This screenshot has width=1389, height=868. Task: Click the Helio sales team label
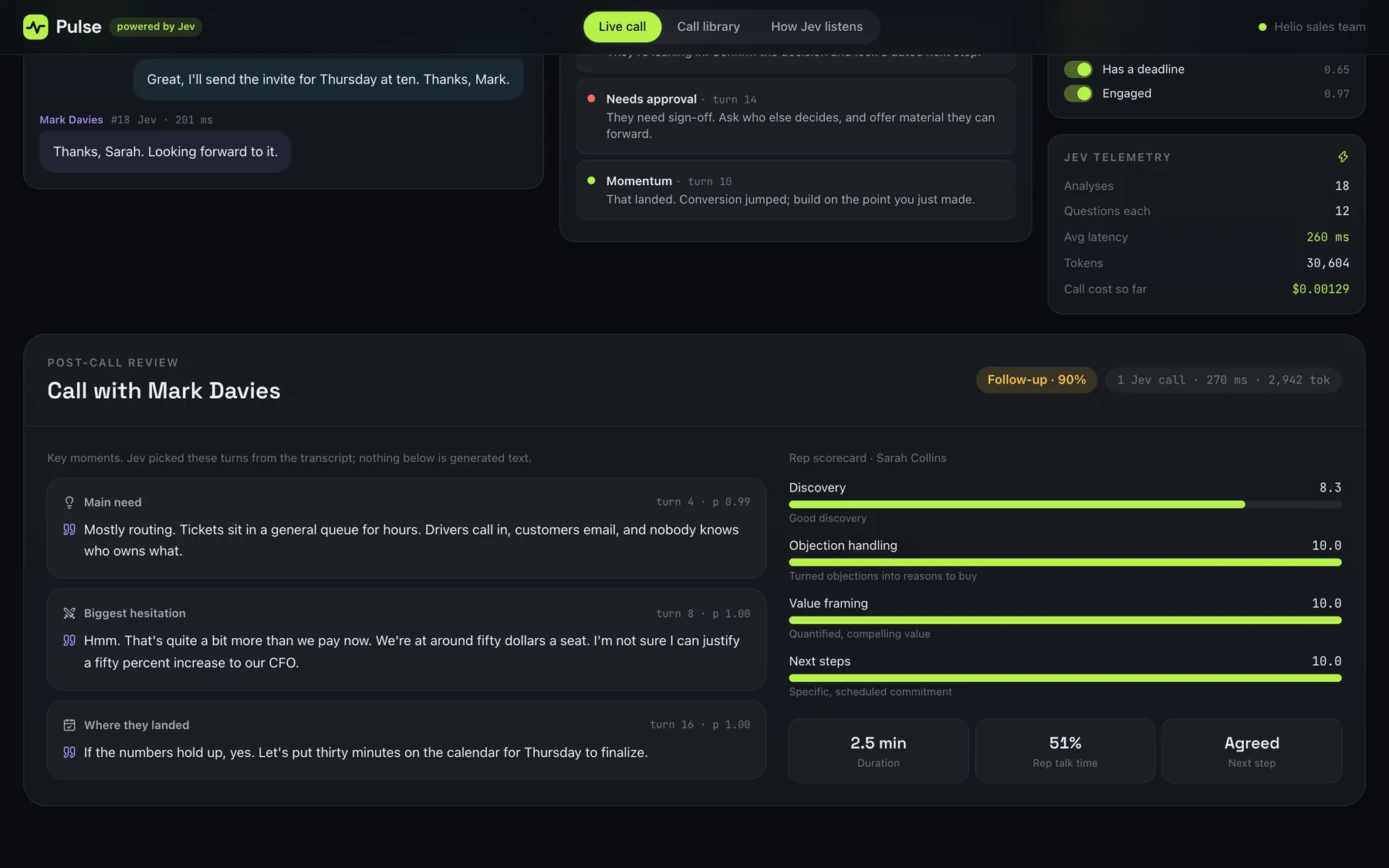click(x=1320, y=27)
